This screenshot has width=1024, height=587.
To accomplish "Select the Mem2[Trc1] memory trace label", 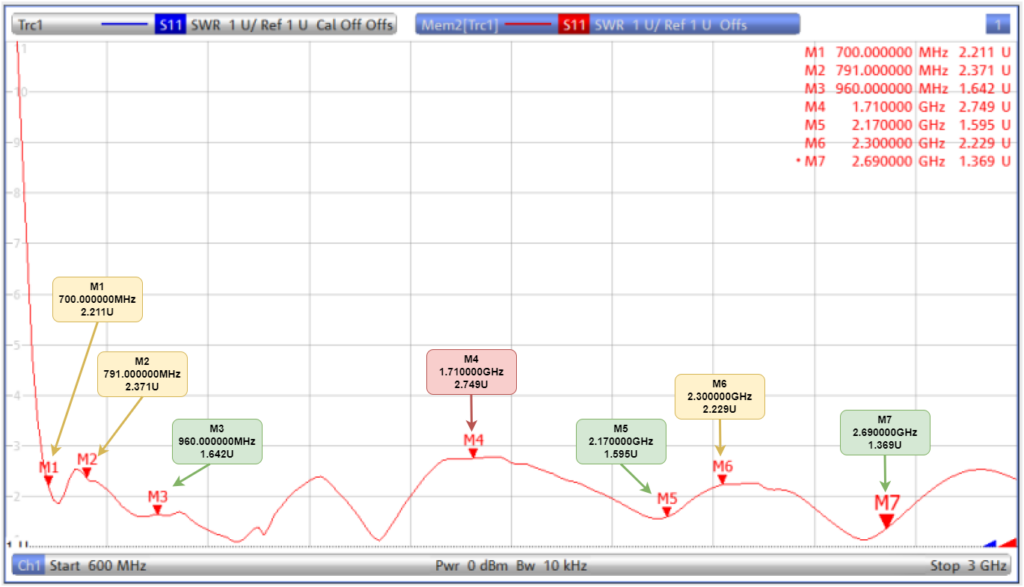I will pos(460,25).
